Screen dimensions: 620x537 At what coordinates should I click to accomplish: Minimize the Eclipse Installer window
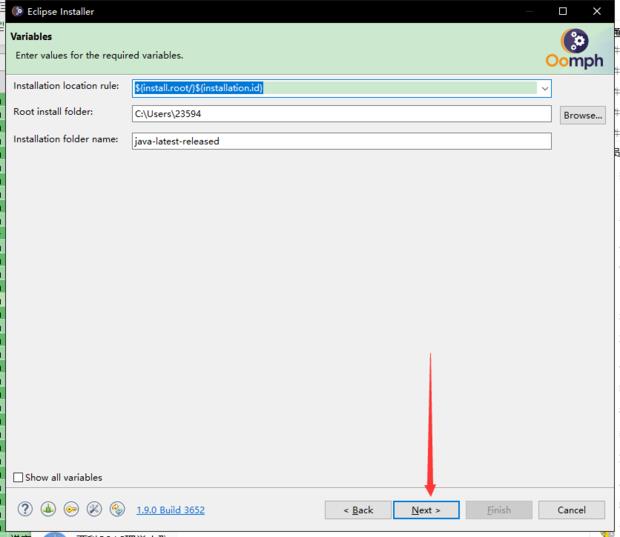(529, 11)
